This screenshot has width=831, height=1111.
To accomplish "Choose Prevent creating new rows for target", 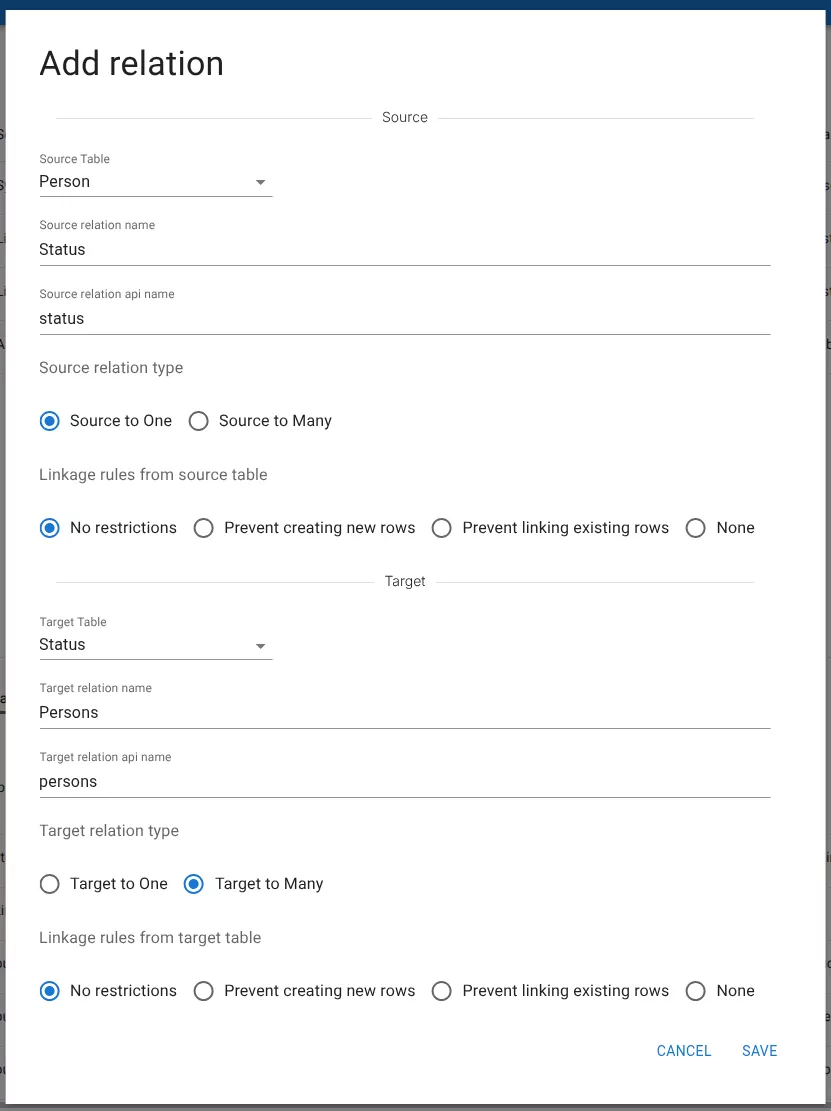I will pyautogui.click(x=204, y=991).
